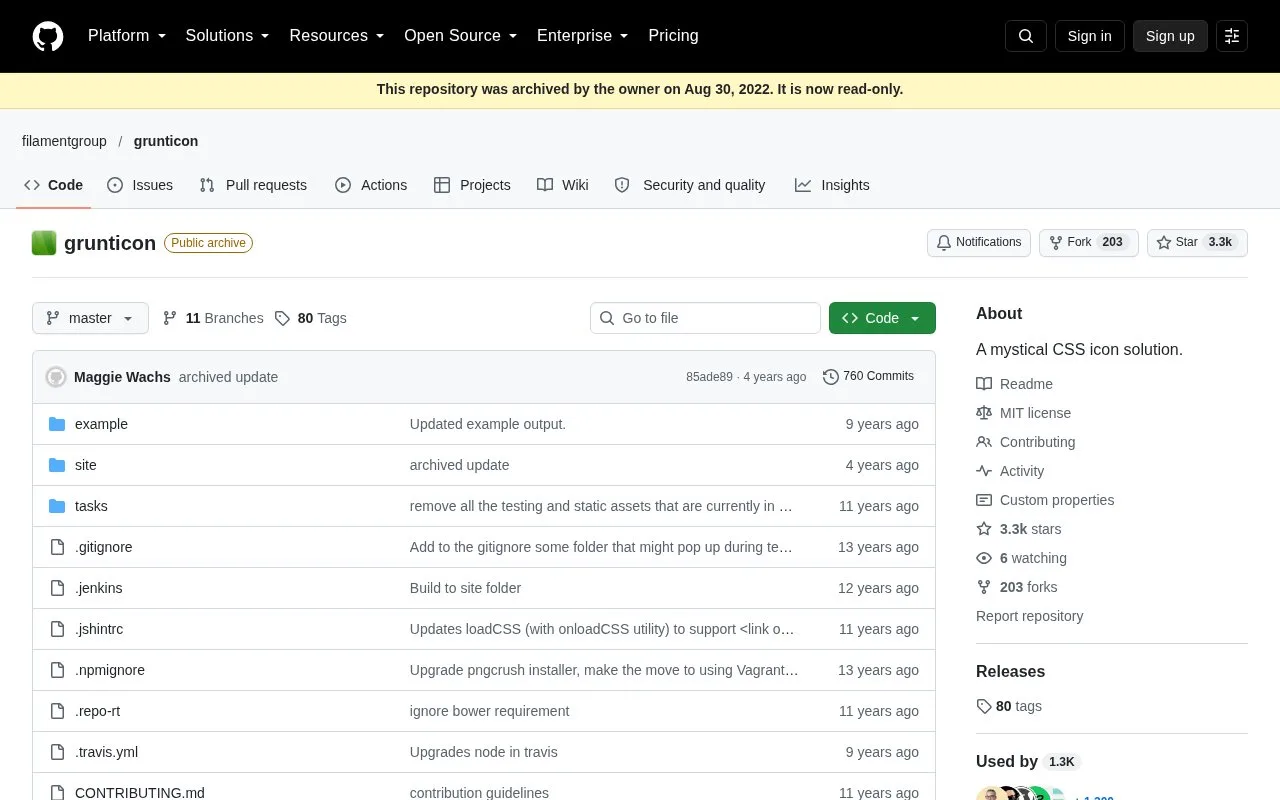
Task: Click the Go to file search field
Action: pos(705,318)
